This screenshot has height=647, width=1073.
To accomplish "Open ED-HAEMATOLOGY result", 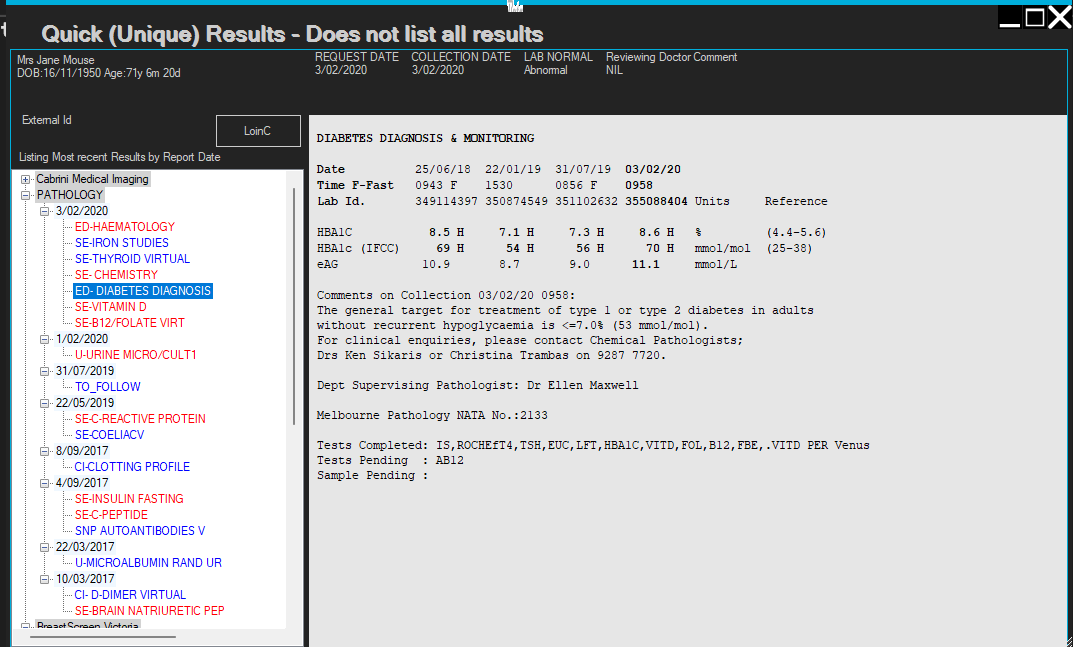I will [124, 227].
